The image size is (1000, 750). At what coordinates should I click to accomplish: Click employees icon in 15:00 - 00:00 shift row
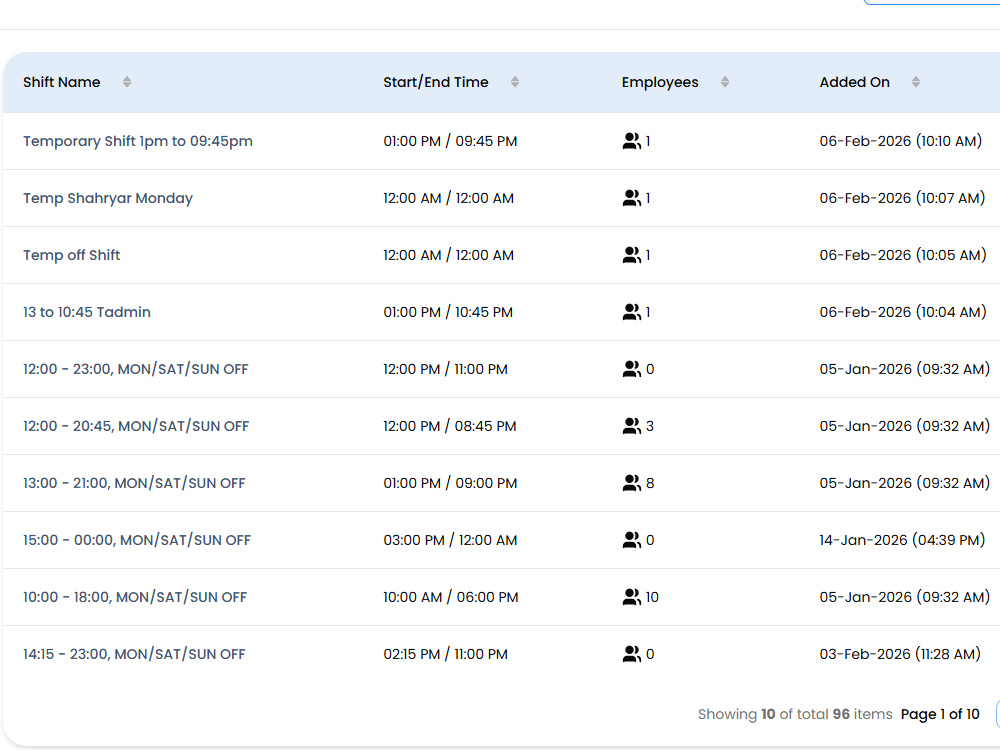pos(631,540)
